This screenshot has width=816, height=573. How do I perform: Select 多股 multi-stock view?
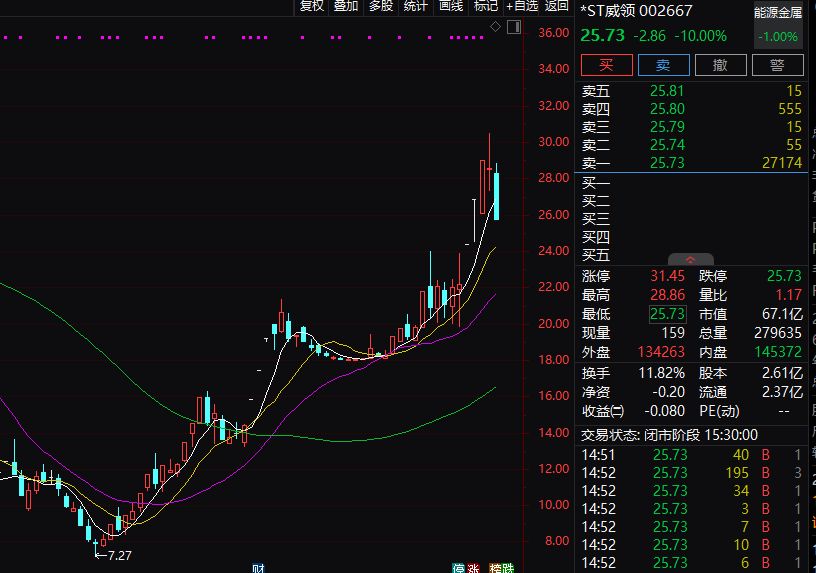click(x=381, y=6)
